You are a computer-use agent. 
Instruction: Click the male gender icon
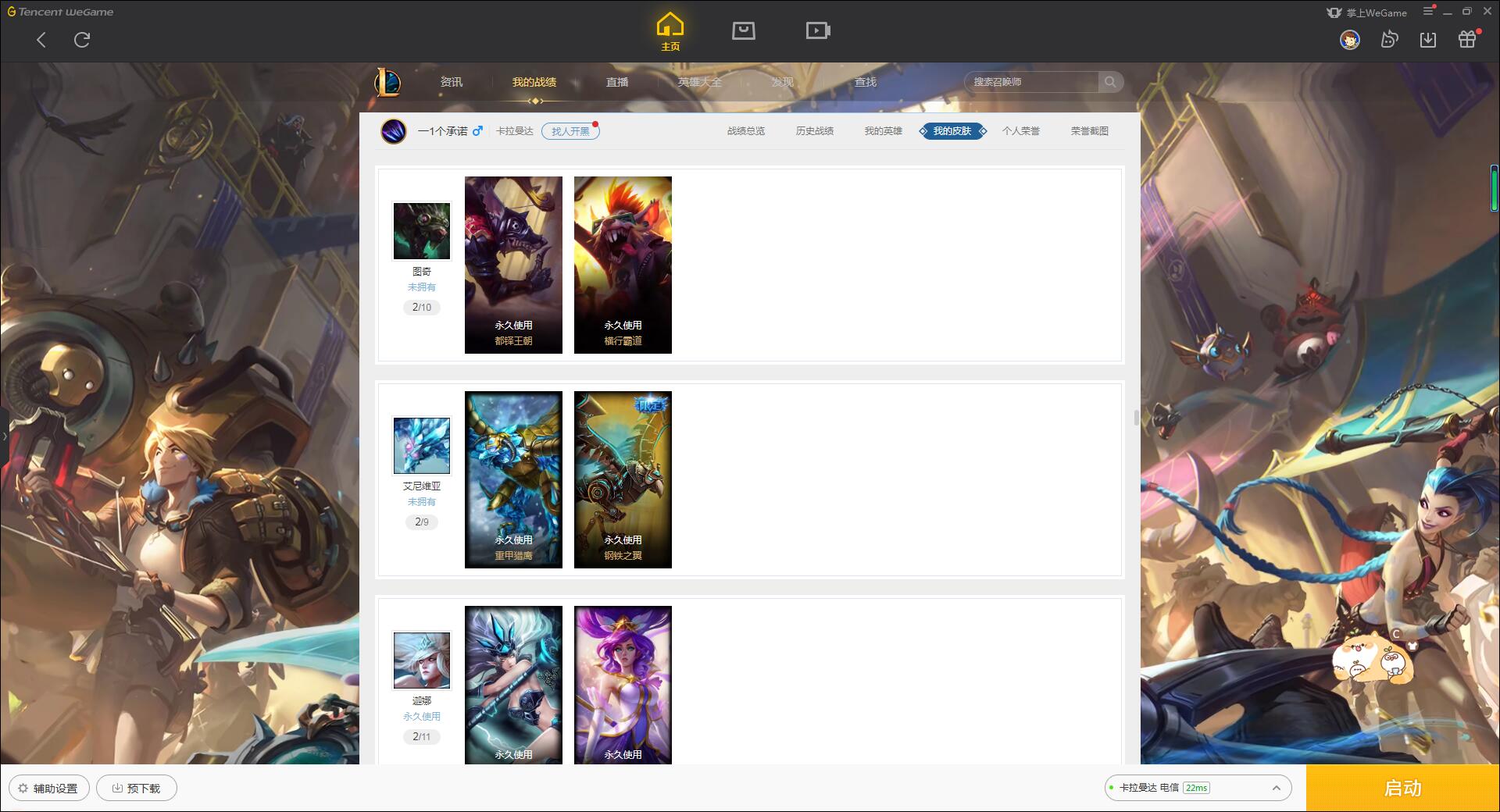pos(478,130)
